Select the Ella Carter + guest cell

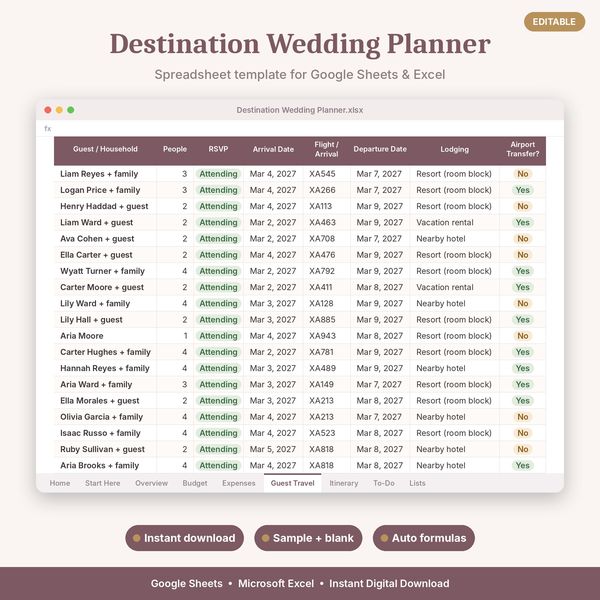click(105, 255)
